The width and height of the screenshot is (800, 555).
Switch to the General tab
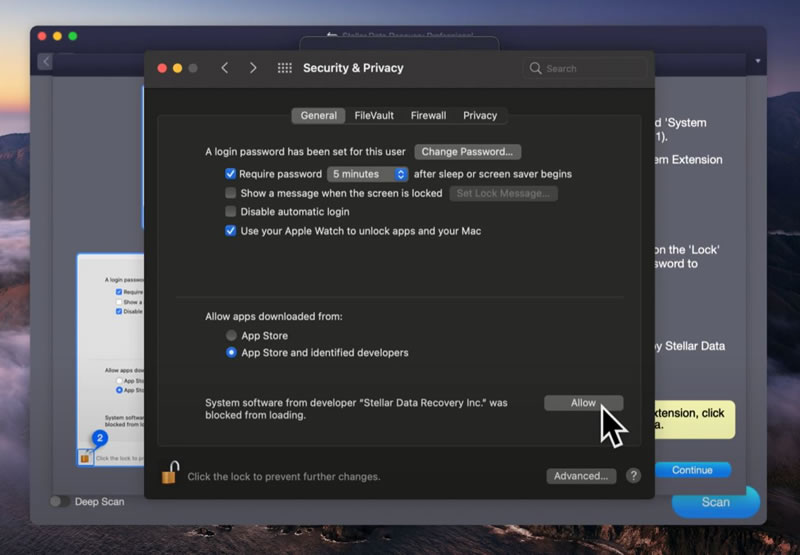coord(318,116)
